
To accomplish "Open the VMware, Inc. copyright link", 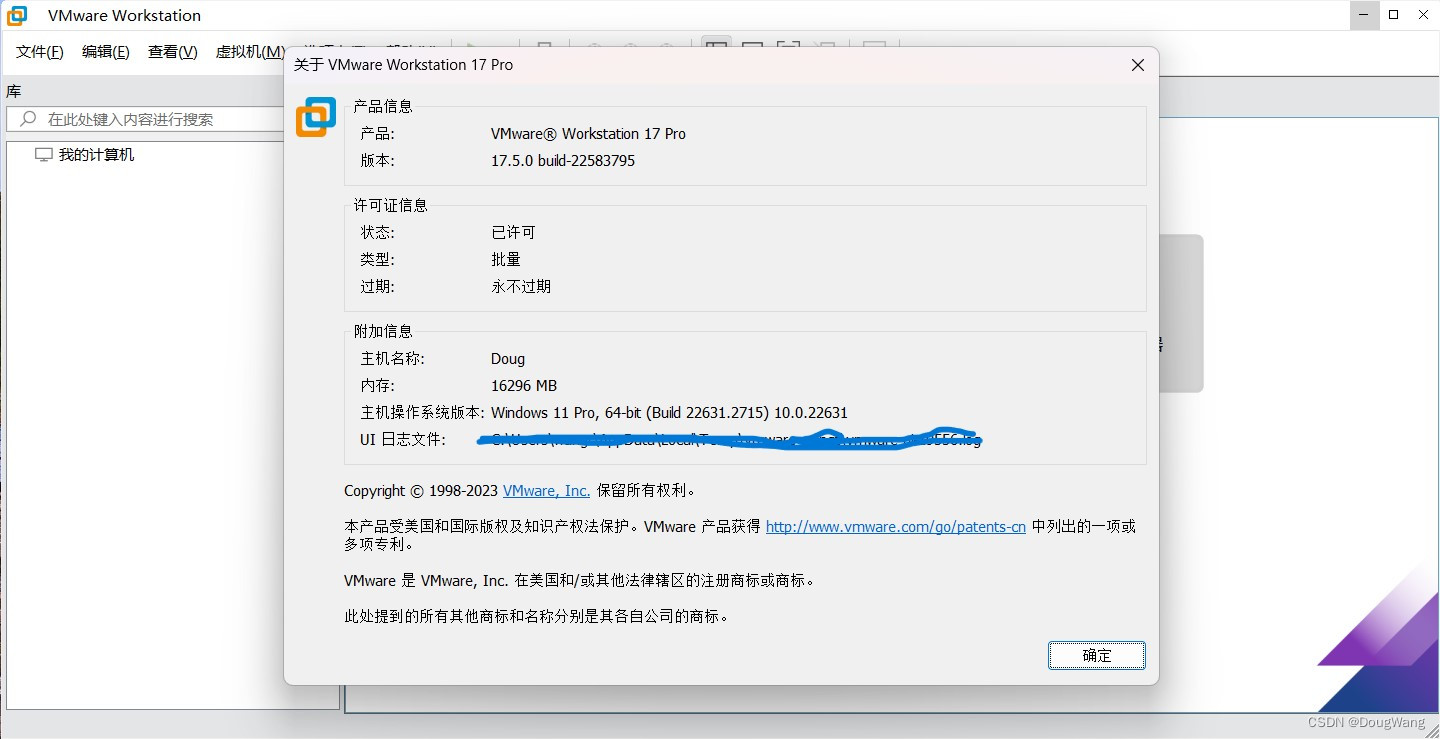I will pyautogui.click(x=546, y=491).
